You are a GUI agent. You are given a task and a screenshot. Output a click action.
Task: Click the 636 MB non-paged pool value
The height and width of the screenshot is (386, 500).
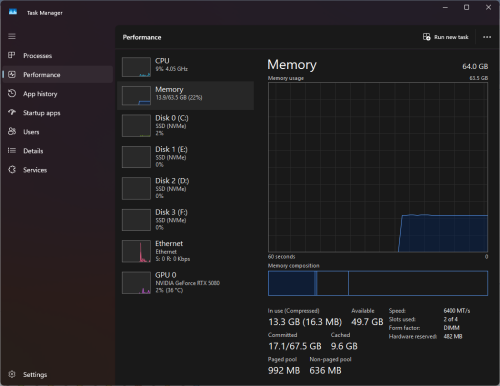325,370
